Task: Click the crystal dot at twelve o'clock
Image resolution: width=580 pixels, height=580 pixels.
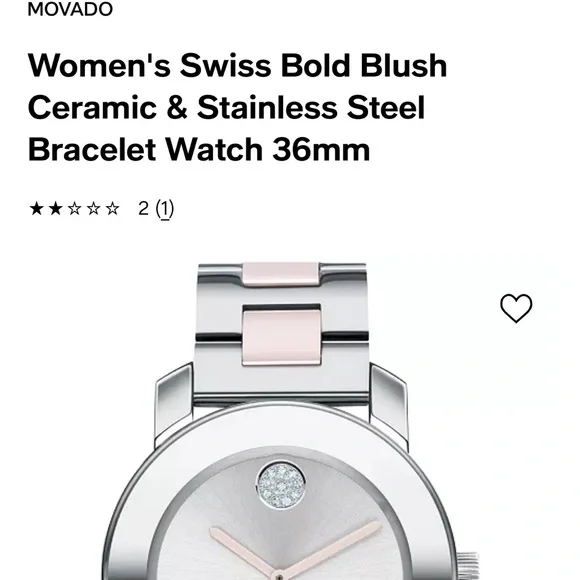Action: 281,485
